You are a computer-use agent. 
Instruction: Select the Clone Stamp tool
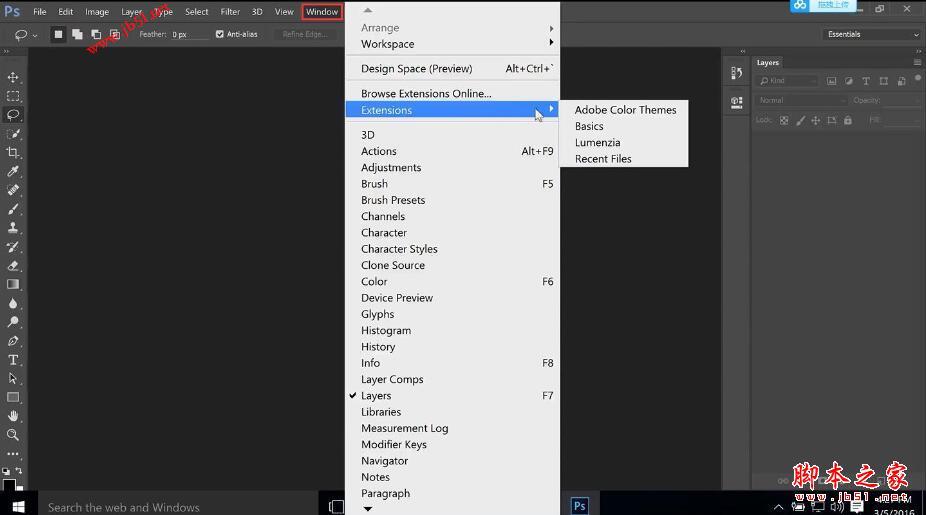point(12,228)
